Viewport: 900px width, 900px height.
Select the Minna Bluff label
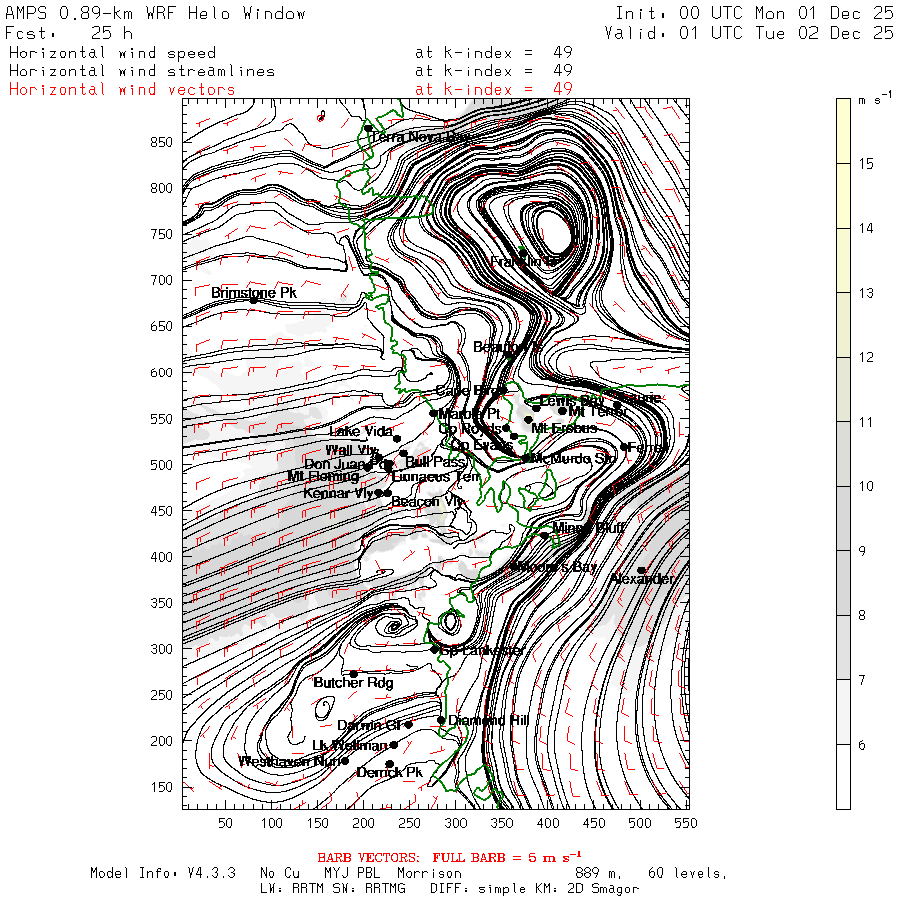(x=588, y=527)
